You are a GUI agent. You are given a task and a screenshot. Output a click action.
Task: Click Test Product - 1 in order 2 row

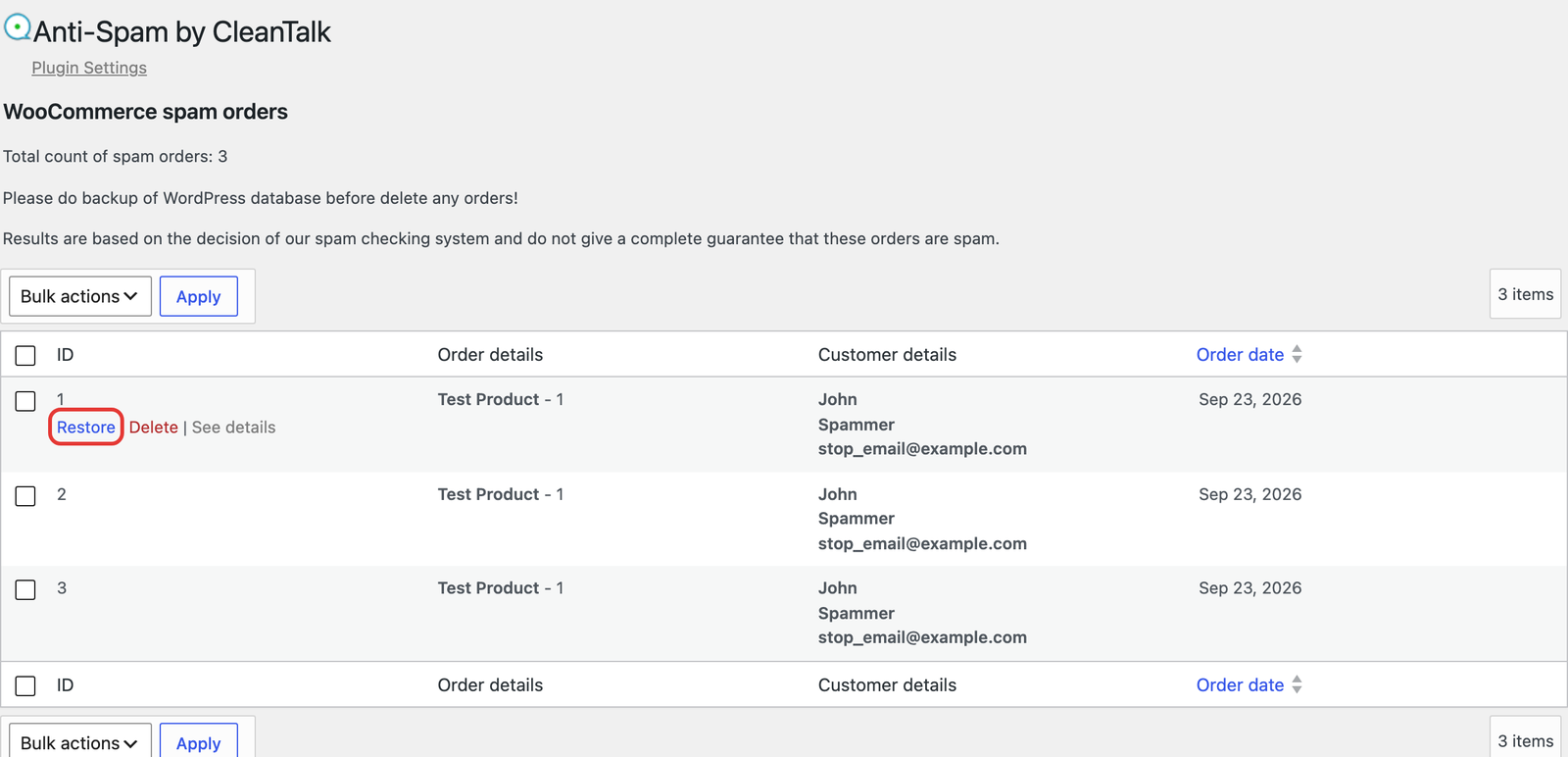[x=501, y=494]
